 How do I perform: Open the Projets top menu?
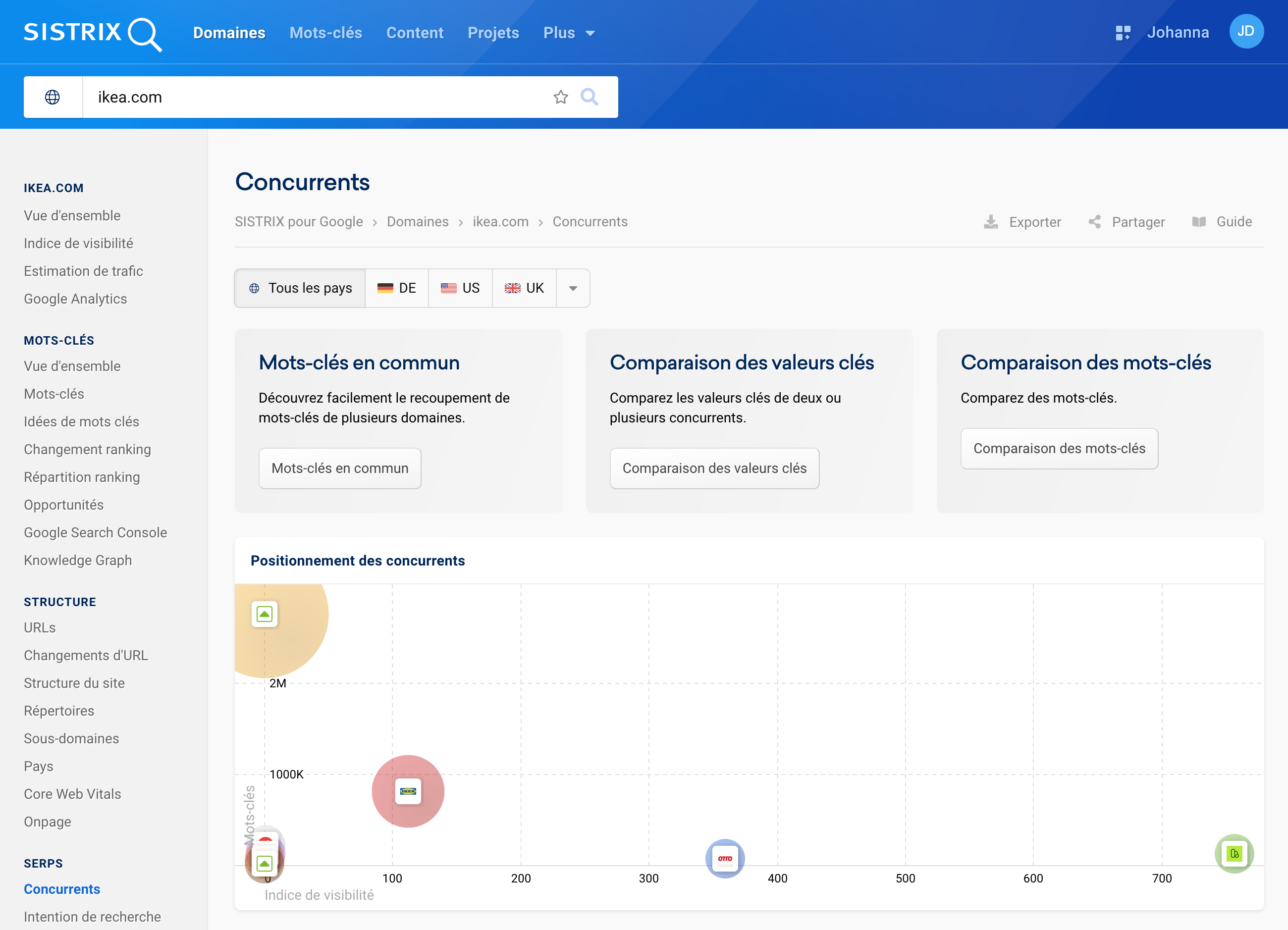493,33
